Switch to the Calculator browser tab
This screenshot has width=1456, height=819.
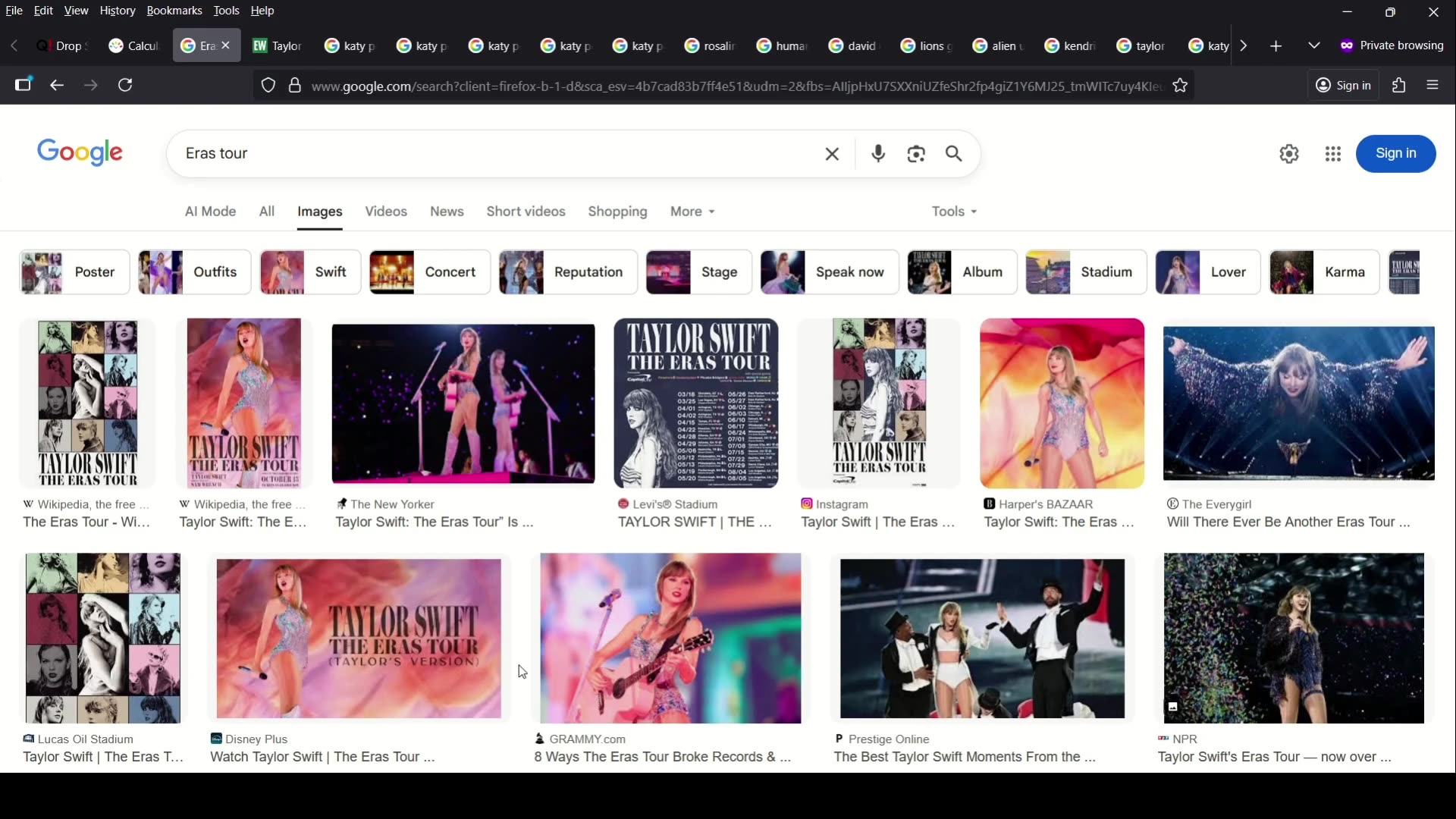tap(133, 46)
